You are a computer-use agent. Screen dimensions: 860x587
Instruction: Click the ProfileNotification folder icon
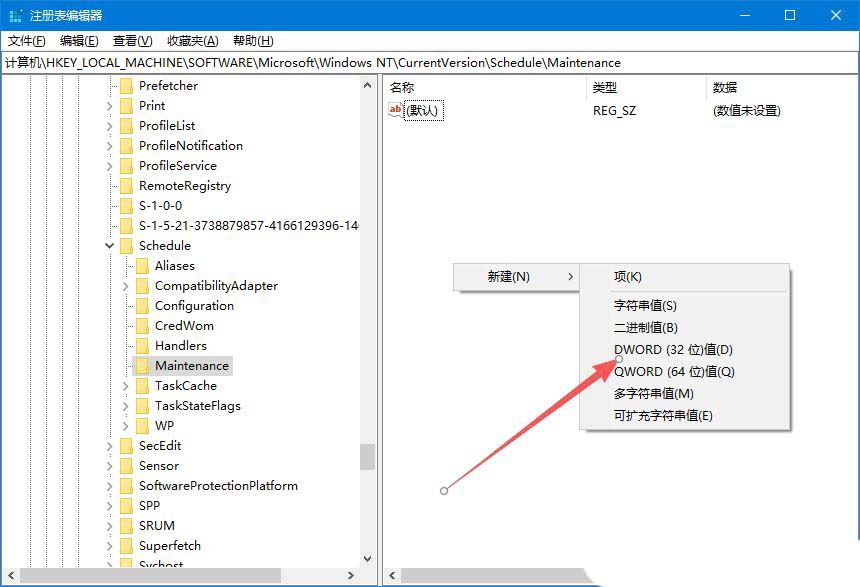pos(126,146)
